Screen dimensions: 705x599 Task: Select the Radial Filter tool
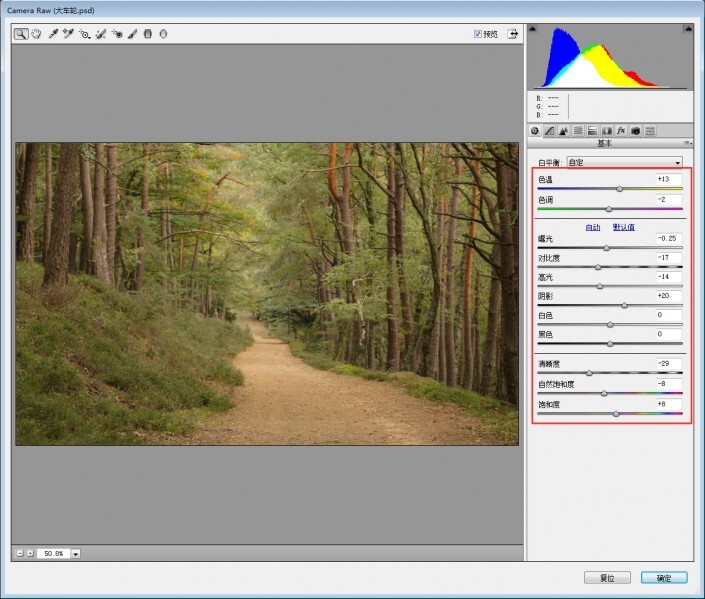pyautogui.click(x=163, y=33)
